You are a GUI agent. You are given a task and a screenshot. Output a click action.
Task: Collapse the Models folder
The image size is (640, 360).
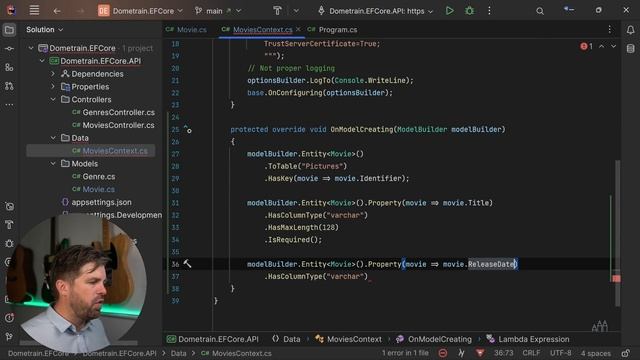point(53,164)
